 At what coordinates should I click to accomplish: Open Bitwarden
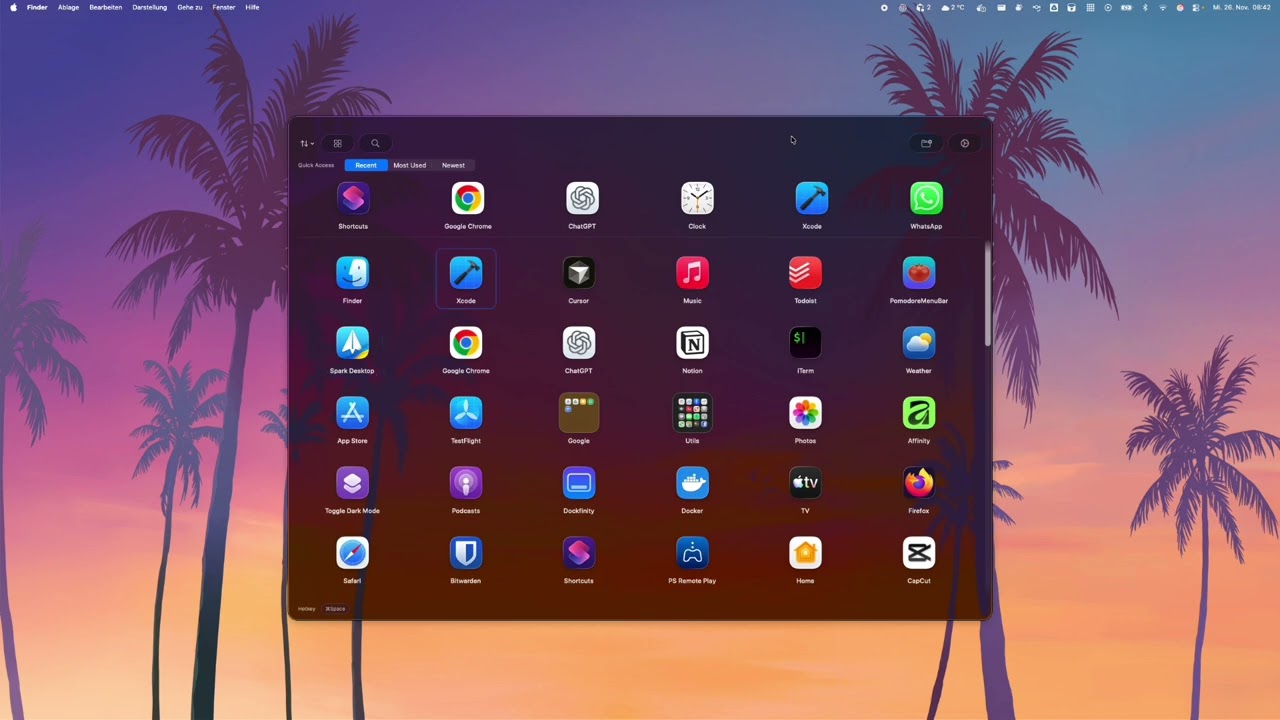pyautogui.click(x=466, y=552)
